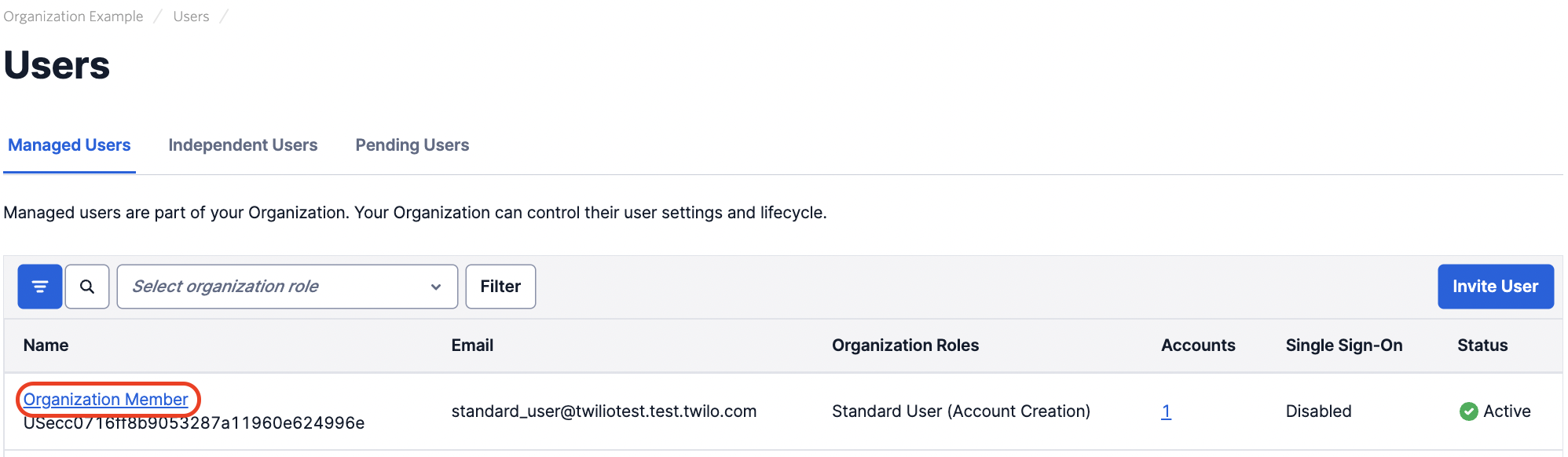This screenshot has width=1568, height=457.
Task: Click the Accounts column header
Action: point(1198,345)
